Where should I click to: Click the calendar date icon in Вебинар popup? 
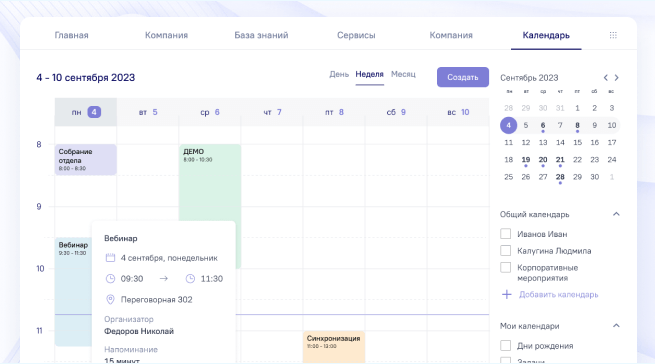(110, 258)
